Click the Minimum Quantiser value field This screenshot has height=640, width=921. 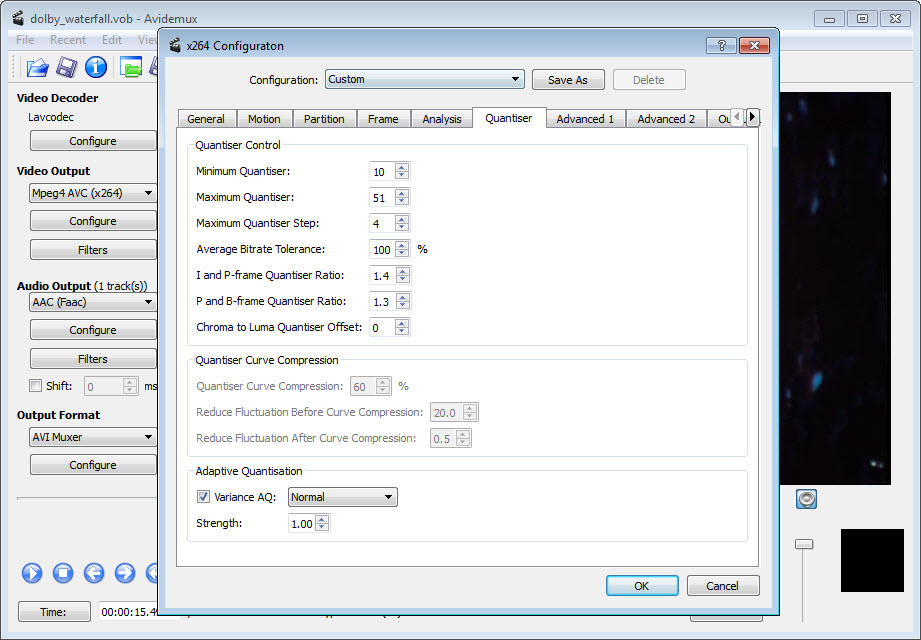382,171
